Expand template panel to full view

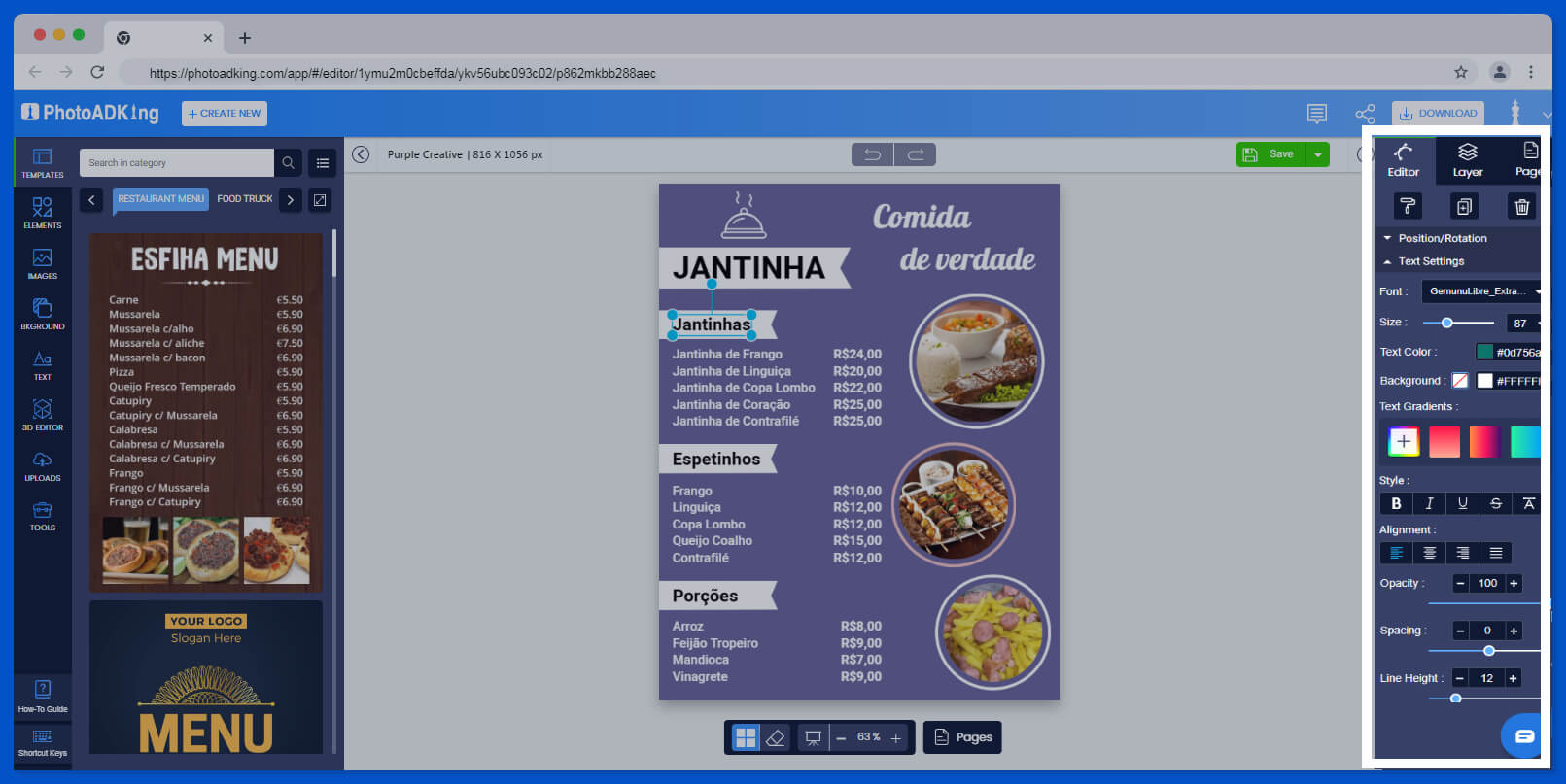pyautogui.click(x=320, y=200)
